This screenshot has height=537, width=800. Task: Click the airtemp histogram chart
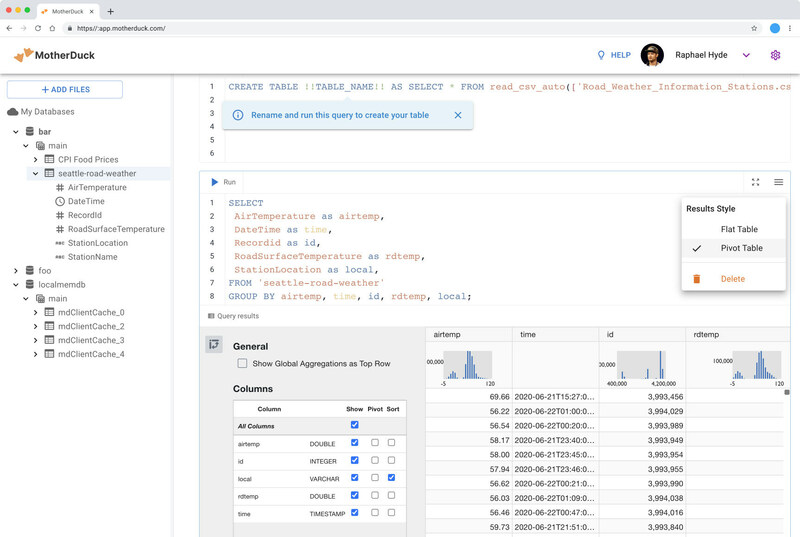[x=468, y=365]
